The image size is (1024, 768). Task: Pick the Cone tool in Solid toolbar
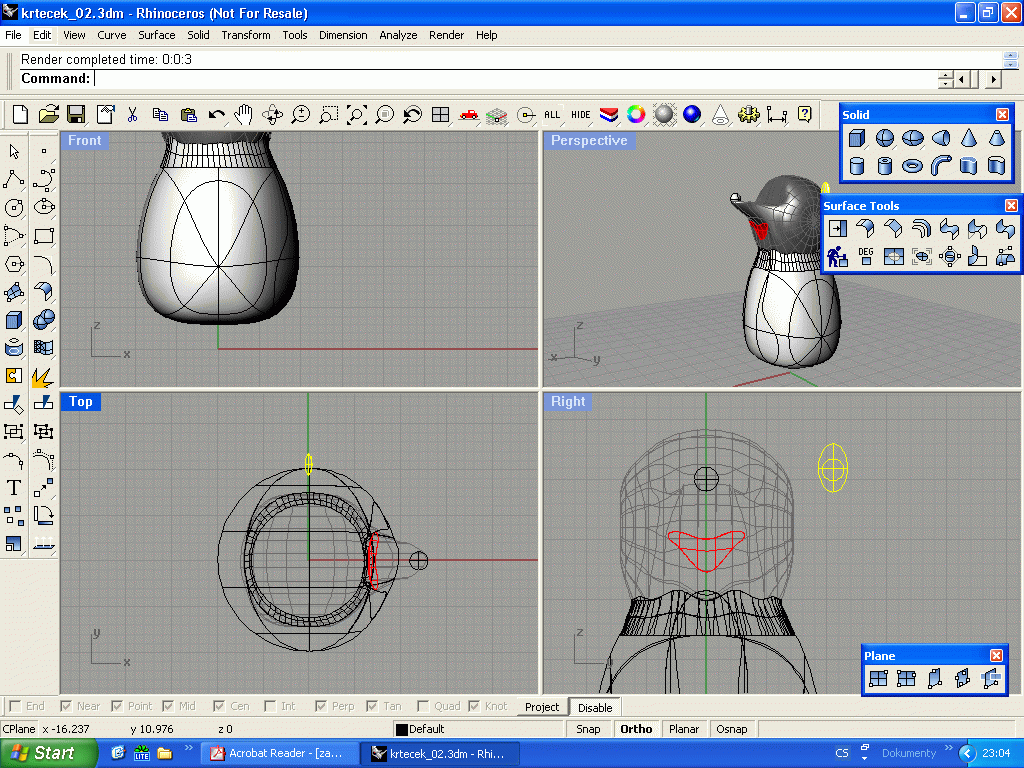(x=968, y=138)
